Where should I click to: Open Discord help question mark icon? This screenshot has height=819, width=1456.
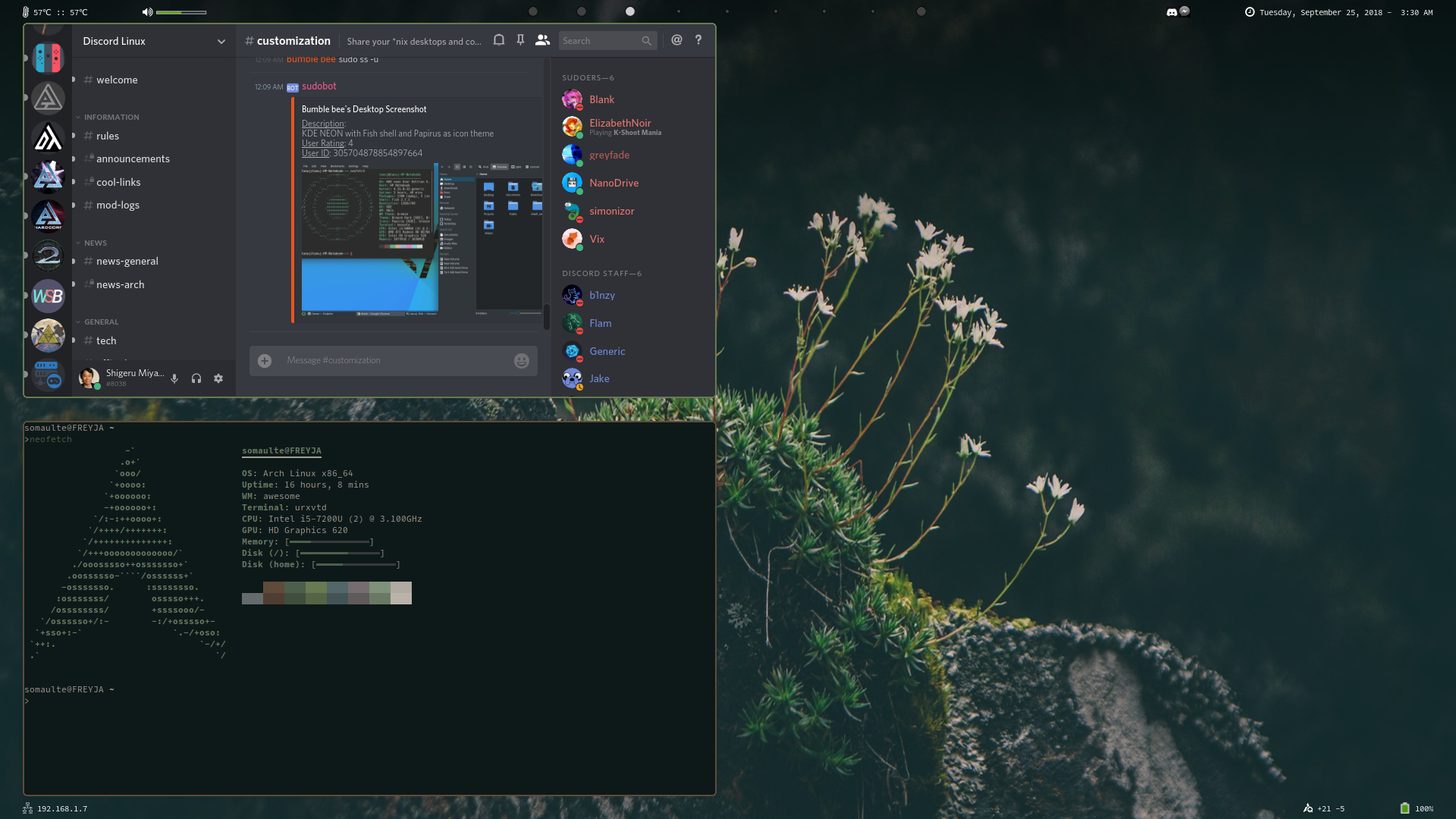tap(698, 40)
